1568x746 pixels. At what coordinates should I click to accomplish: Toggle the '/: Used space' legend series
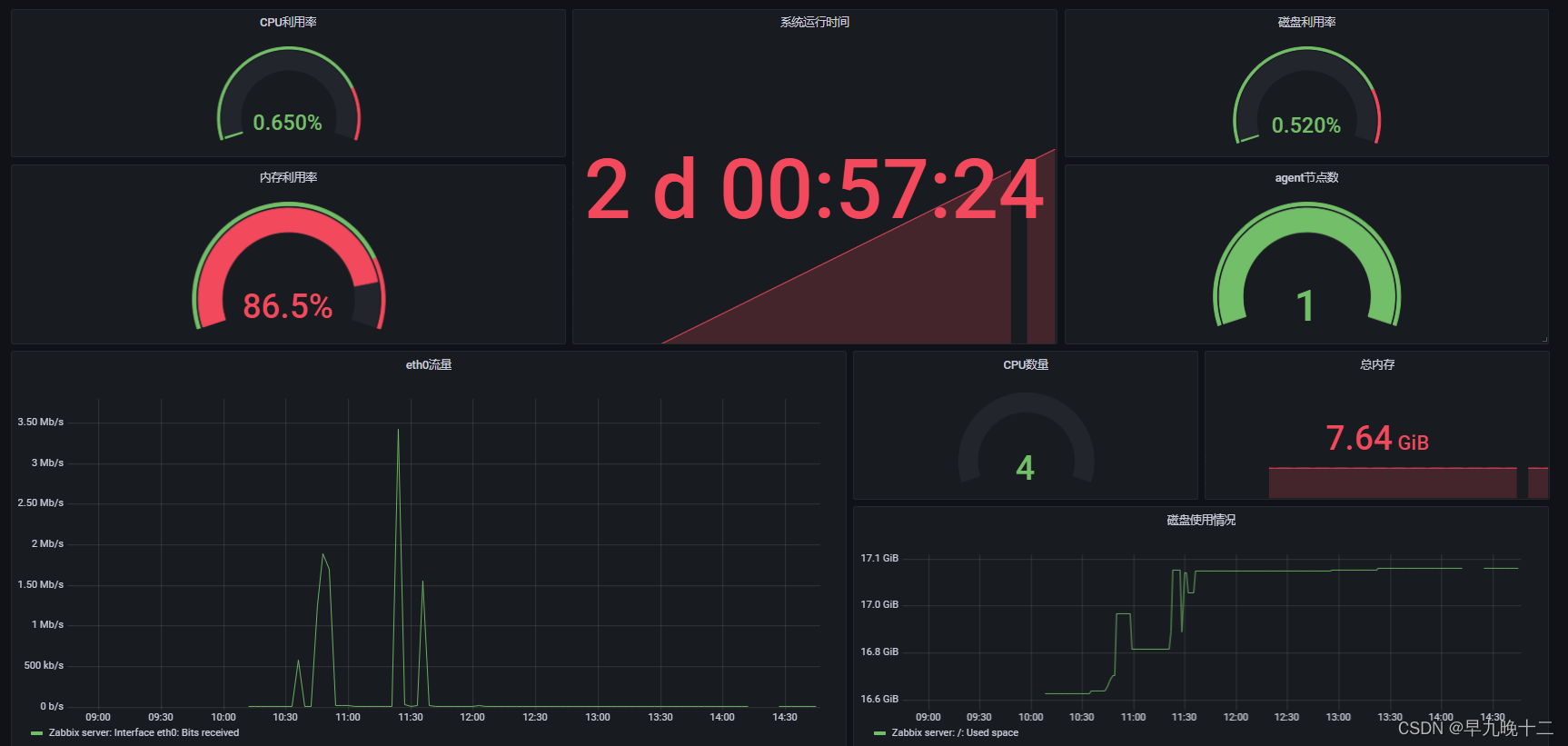coord(955,732)
